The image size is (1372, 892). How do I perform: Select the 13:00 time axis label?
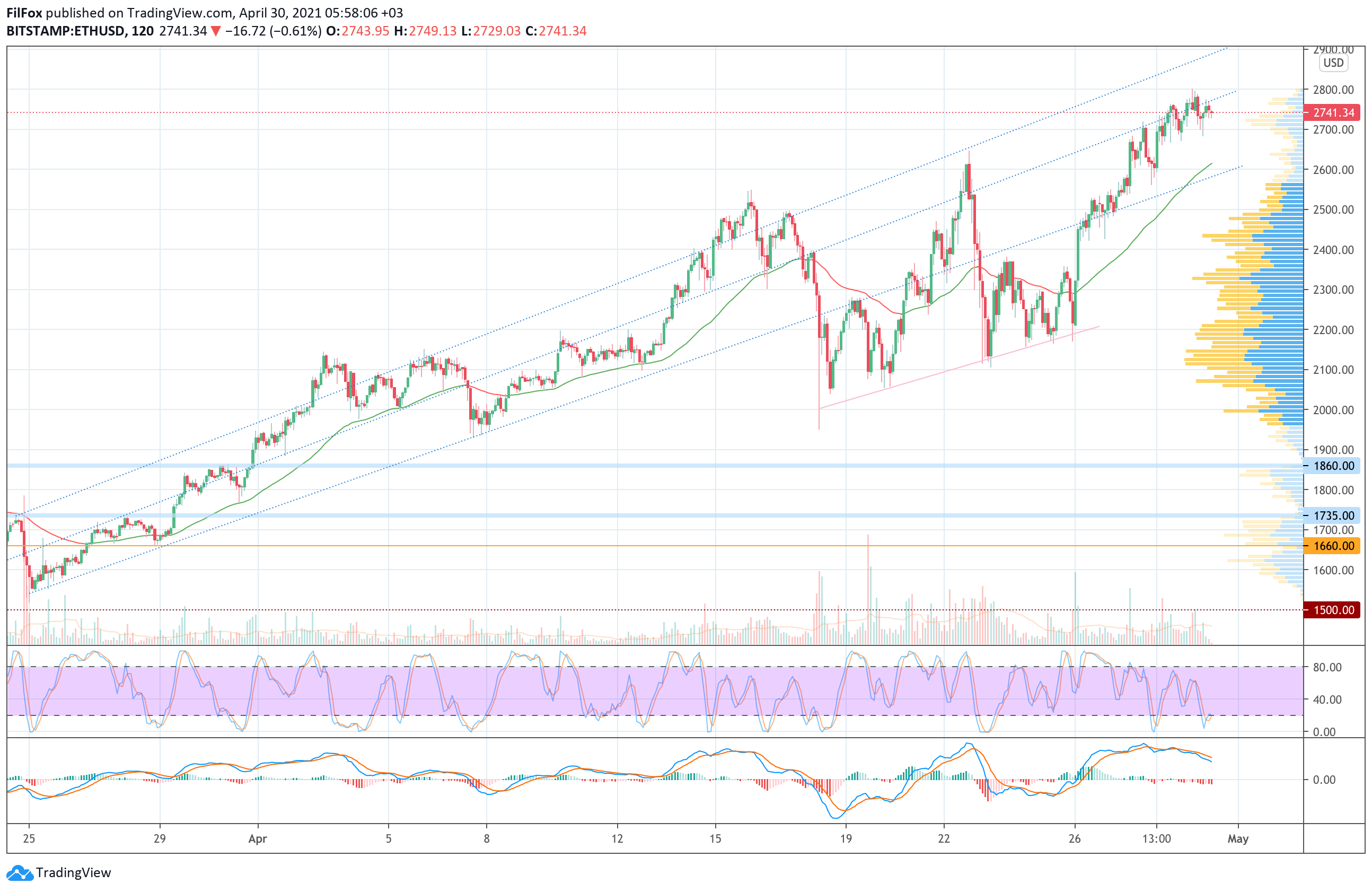pos(1156,839)
